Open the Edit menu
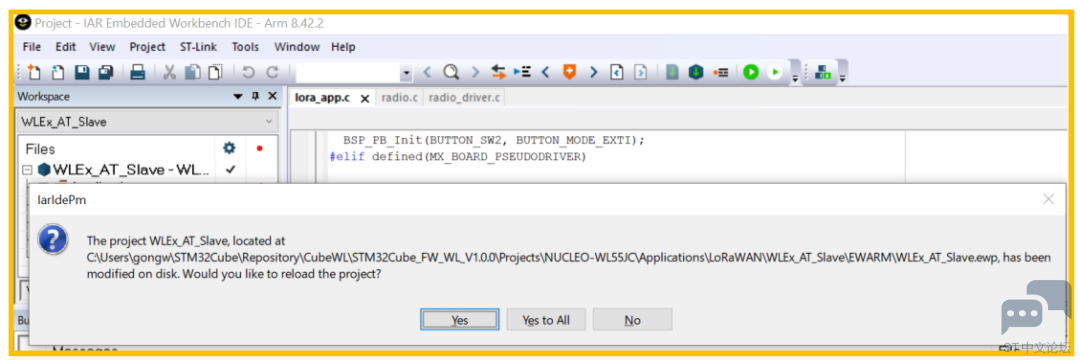 point(66,47)
